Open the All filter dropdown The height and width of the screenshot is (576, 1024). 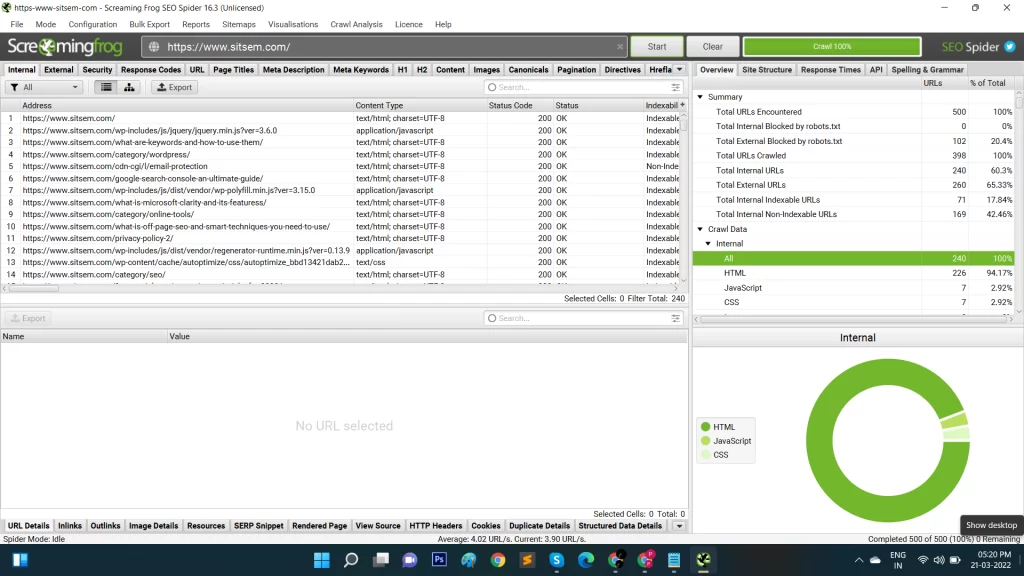[44, 87]
